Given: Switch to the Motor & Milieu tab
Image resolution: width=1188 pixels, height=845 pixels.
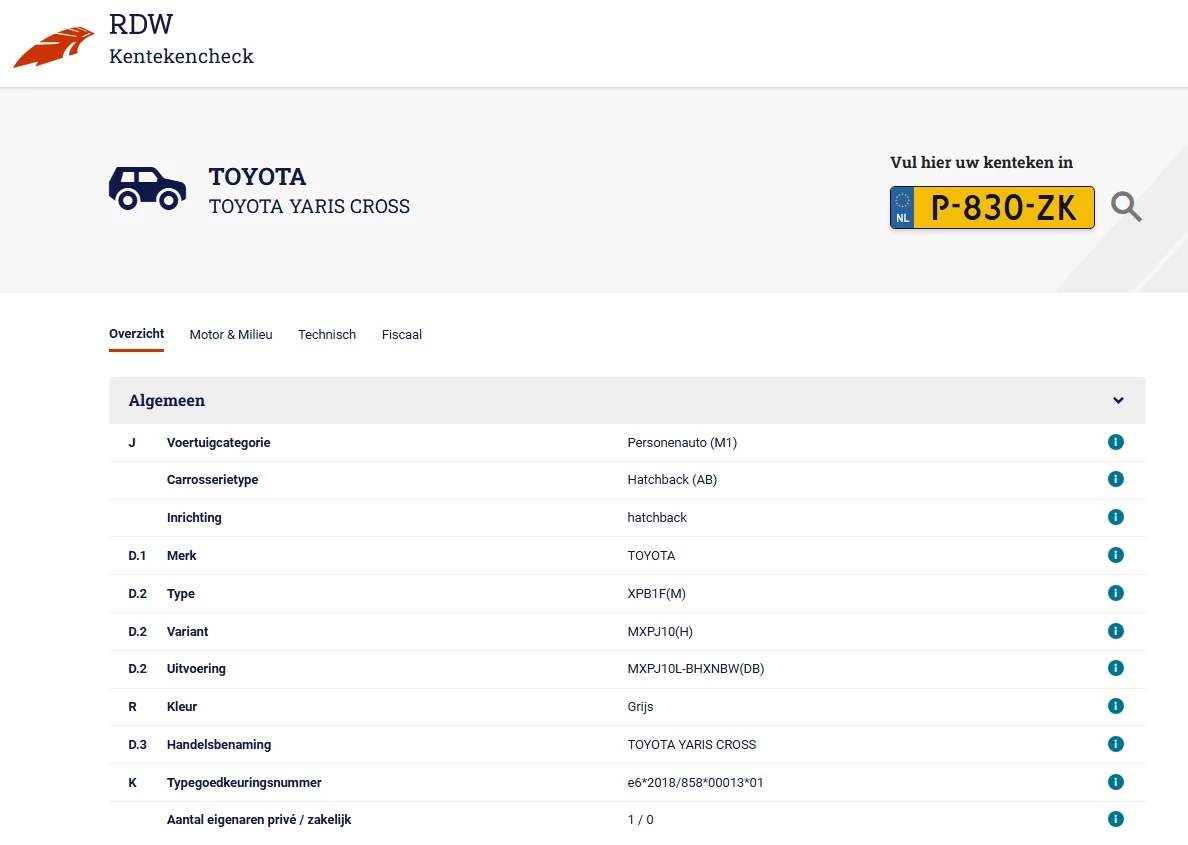Looking at the screenshot, I should (231, 335).
